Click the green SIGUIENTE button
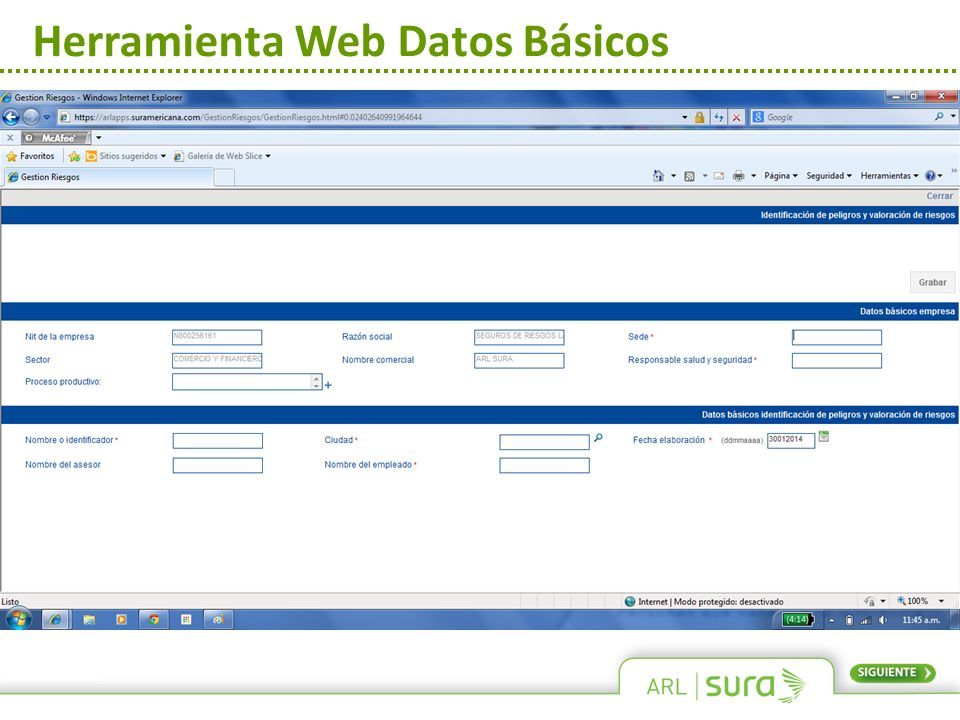960x720 pixels. pyautogui.click(x=893, y=672)
